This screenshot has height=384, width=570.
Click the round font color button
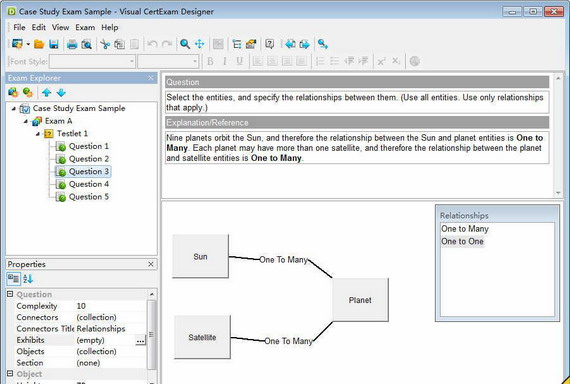(x=414, y=61)
